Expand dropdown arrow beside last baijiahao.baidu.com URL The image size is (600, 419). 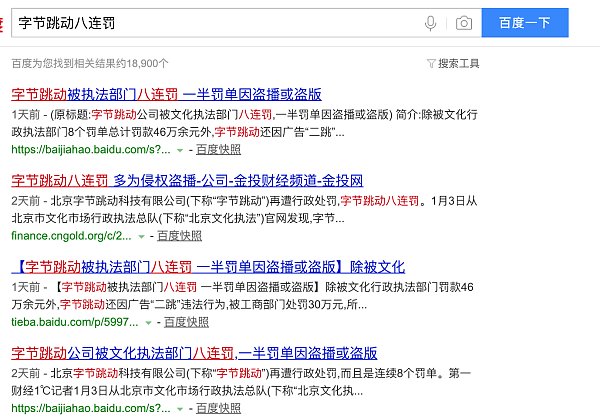pos(179,408)
